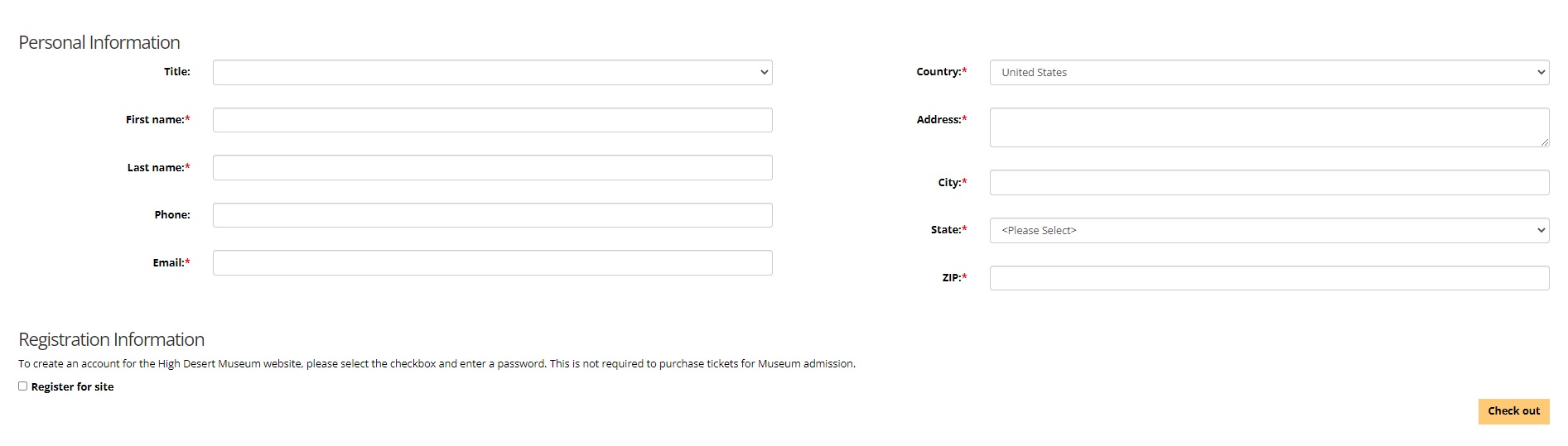Open the State Please Select dropdown
The height and width of the screenshot is (446, 1568).
1269,230
